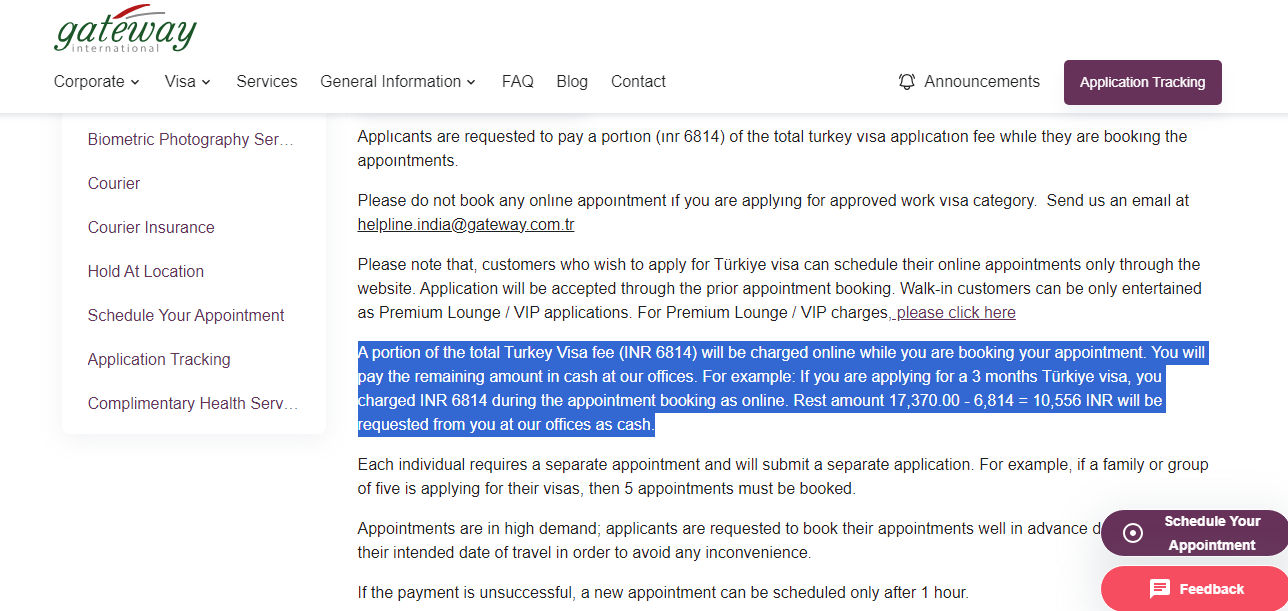The height and width of the screenshot is (611, 1288).
Task: Expand the General Information dropdown
Action: 398,82
